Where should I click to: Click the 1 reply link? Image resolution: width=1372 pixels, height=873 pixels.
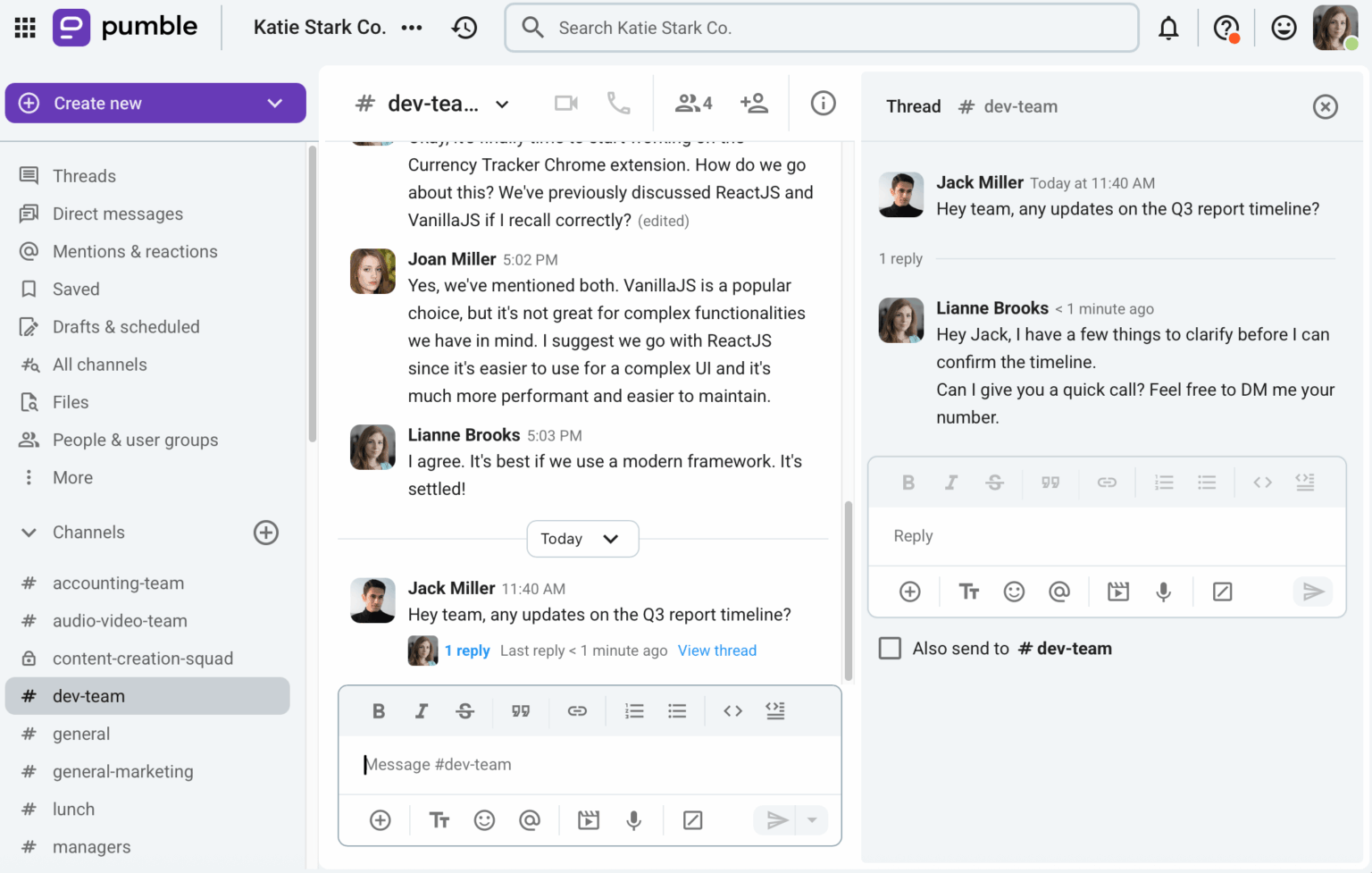point(467,651)
